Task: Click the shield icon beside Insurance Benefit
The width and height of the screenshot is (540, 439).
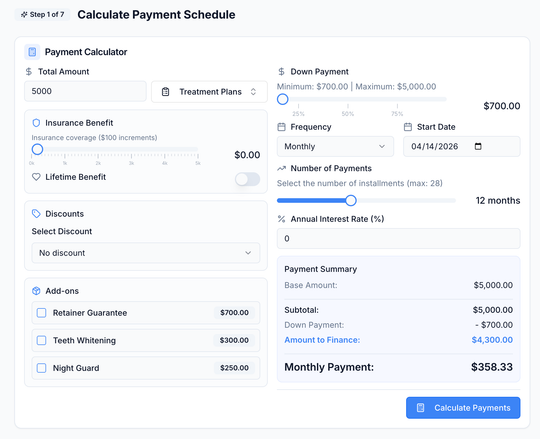Action: tap(36, 123)
